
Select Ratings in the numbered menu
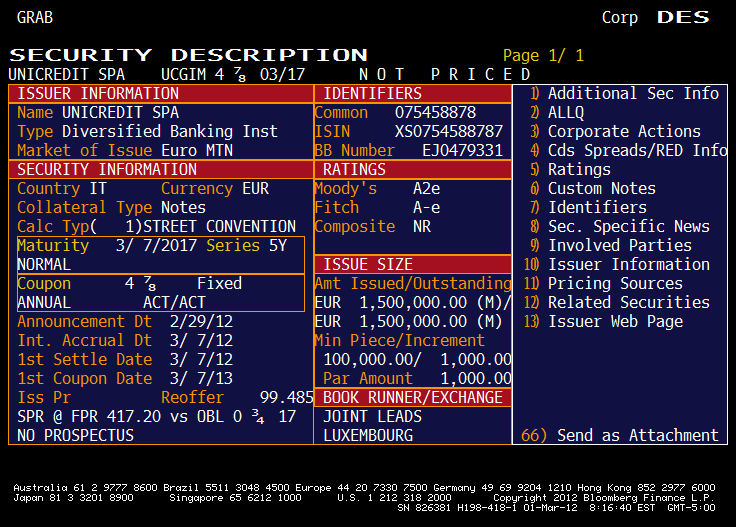point(570,169)
